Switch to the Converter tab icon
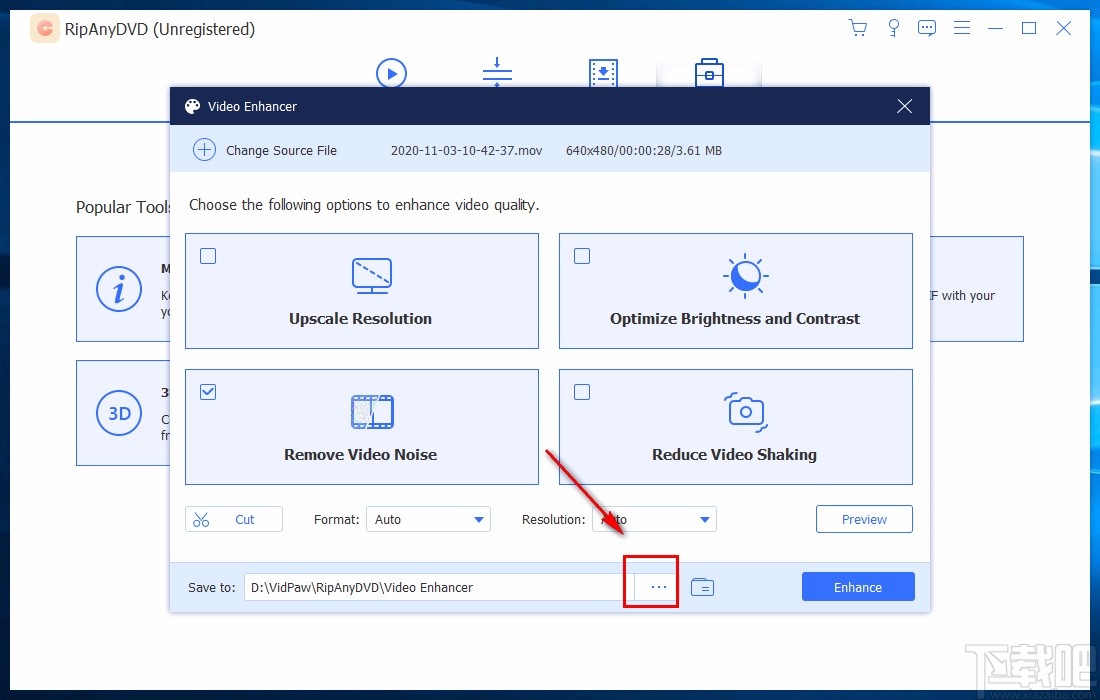The width and height of the screenshot is (1100, 700). tap(497, 72)
